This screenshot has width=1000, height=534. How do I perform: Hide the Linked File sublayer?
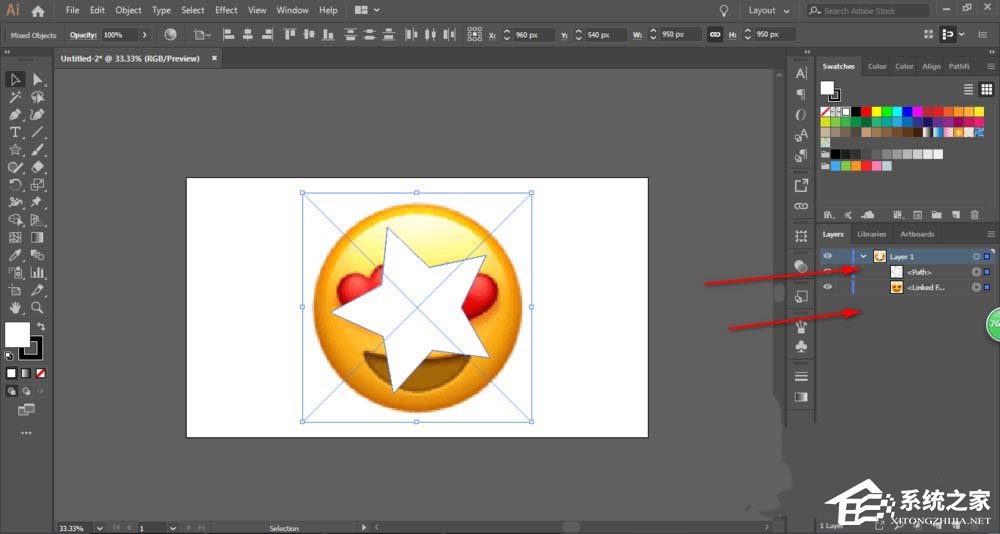click(827, 287)
